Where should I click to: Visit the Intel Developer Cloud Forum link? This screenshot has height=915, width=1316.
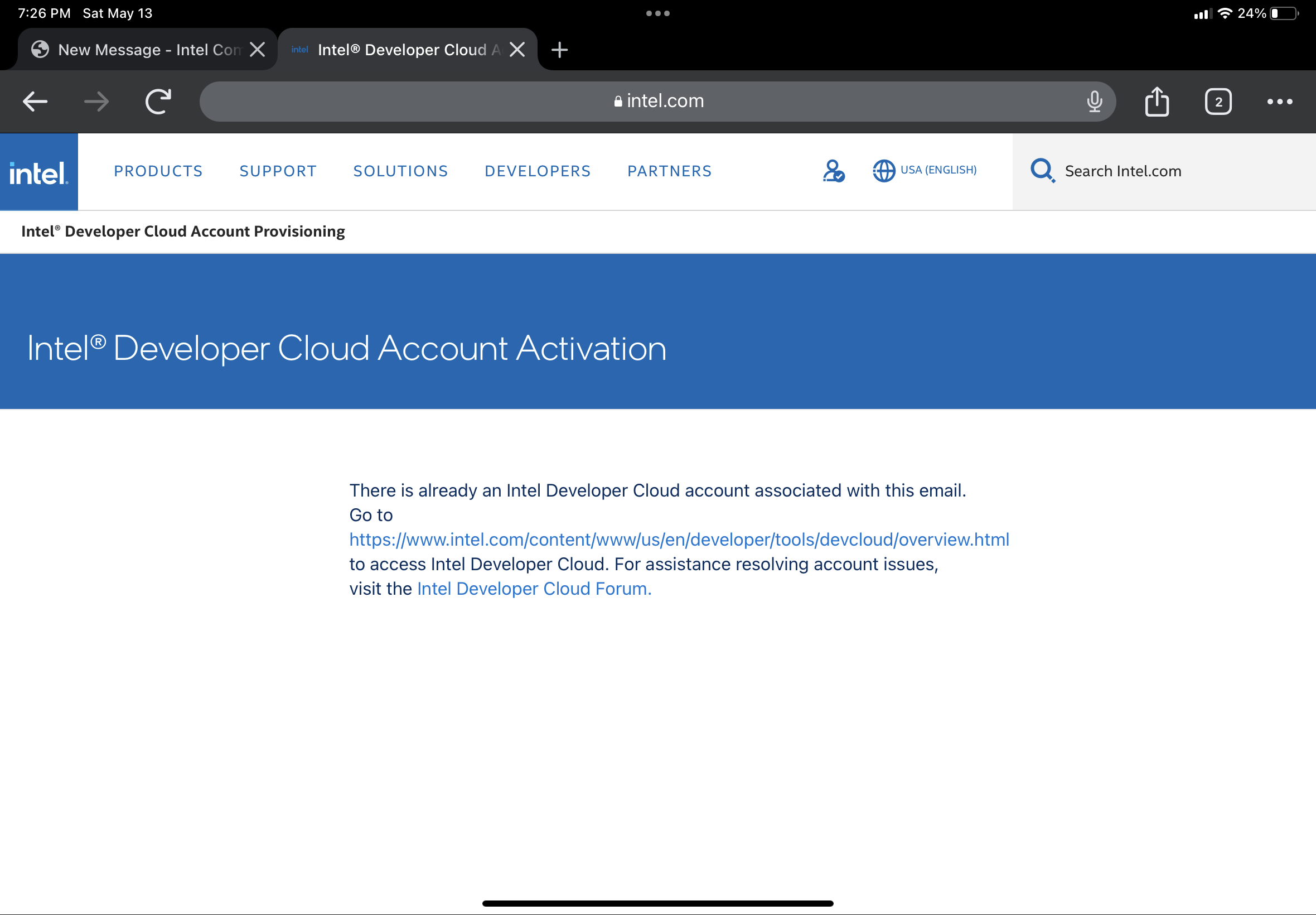531,588
